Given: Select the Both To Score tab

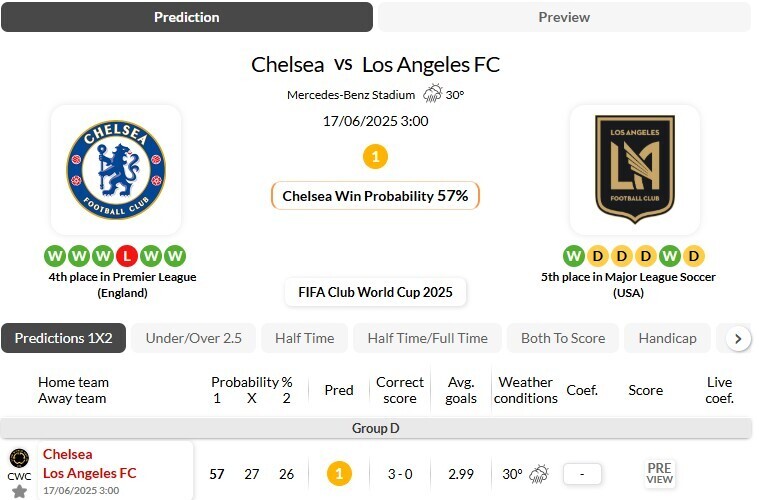Looking at the screenshot, I should 563,338.
